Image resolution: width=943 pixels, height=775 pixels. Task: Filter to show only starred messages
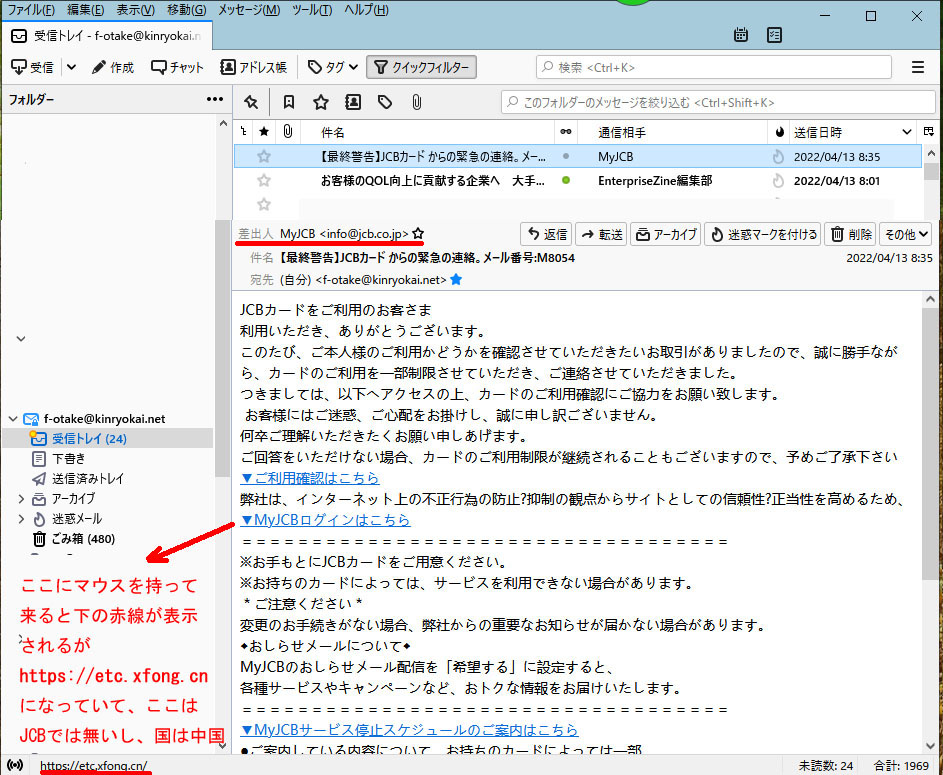[x=321, y=102]
